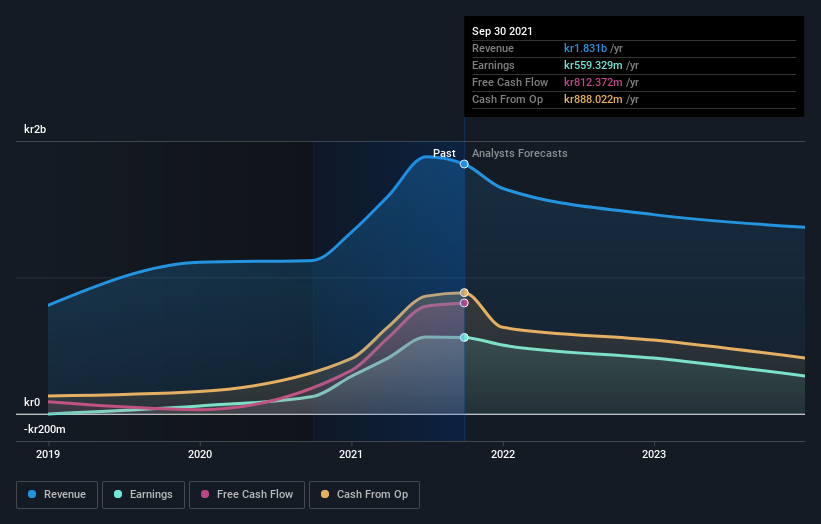
Task: Click the orange Cash From Op data point
Action: [x=464, y=293]
